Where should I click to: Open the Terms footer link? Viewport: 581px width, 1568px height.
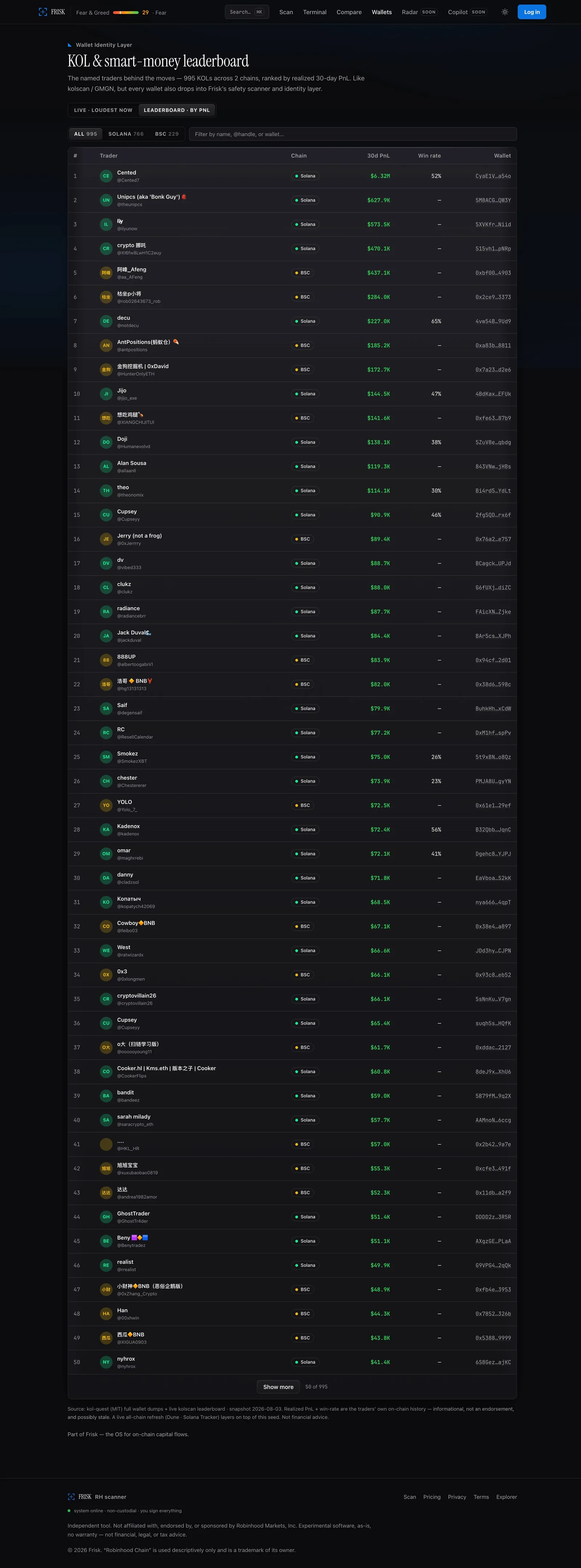(x=481, y=1497)
